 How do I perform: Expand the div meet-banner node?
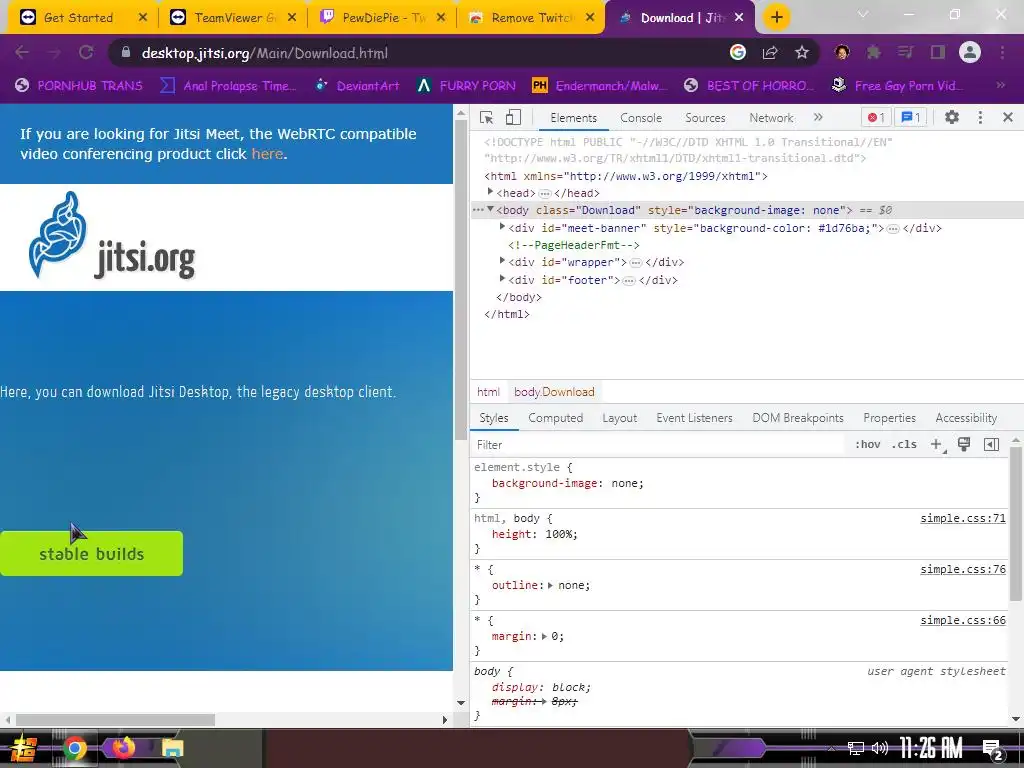[x=502, y=227]
